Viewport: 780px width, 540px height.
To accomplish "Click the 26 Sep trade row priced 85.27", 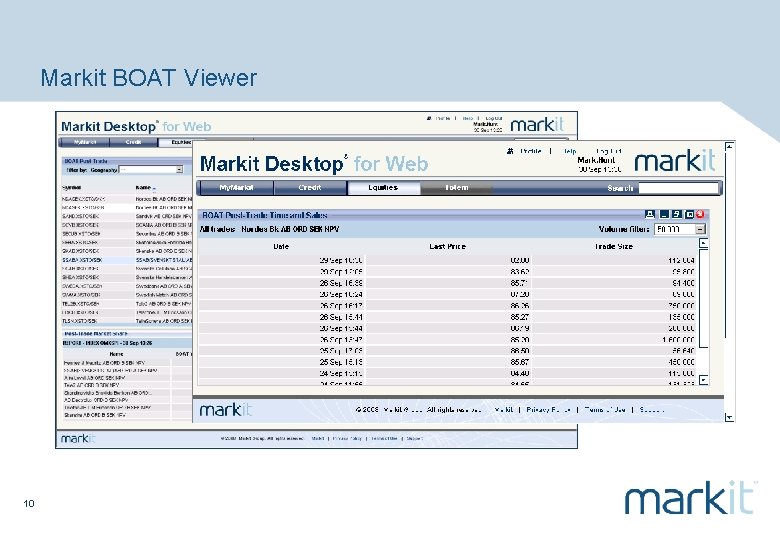I will click(x=448, y=317).
